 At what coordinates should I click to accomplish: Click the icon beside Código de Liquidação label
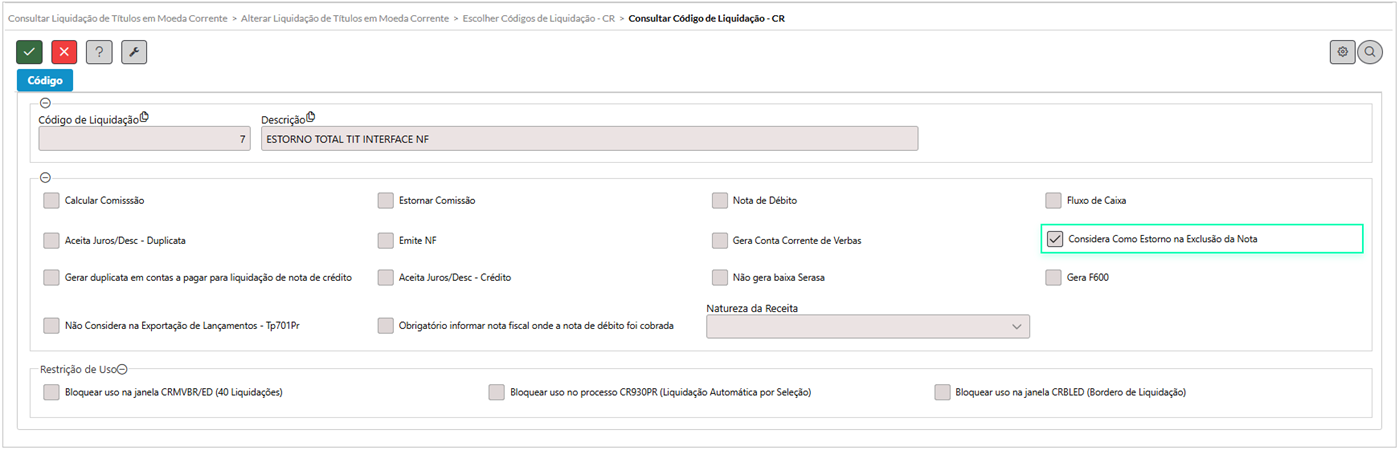tap(144, 118)
